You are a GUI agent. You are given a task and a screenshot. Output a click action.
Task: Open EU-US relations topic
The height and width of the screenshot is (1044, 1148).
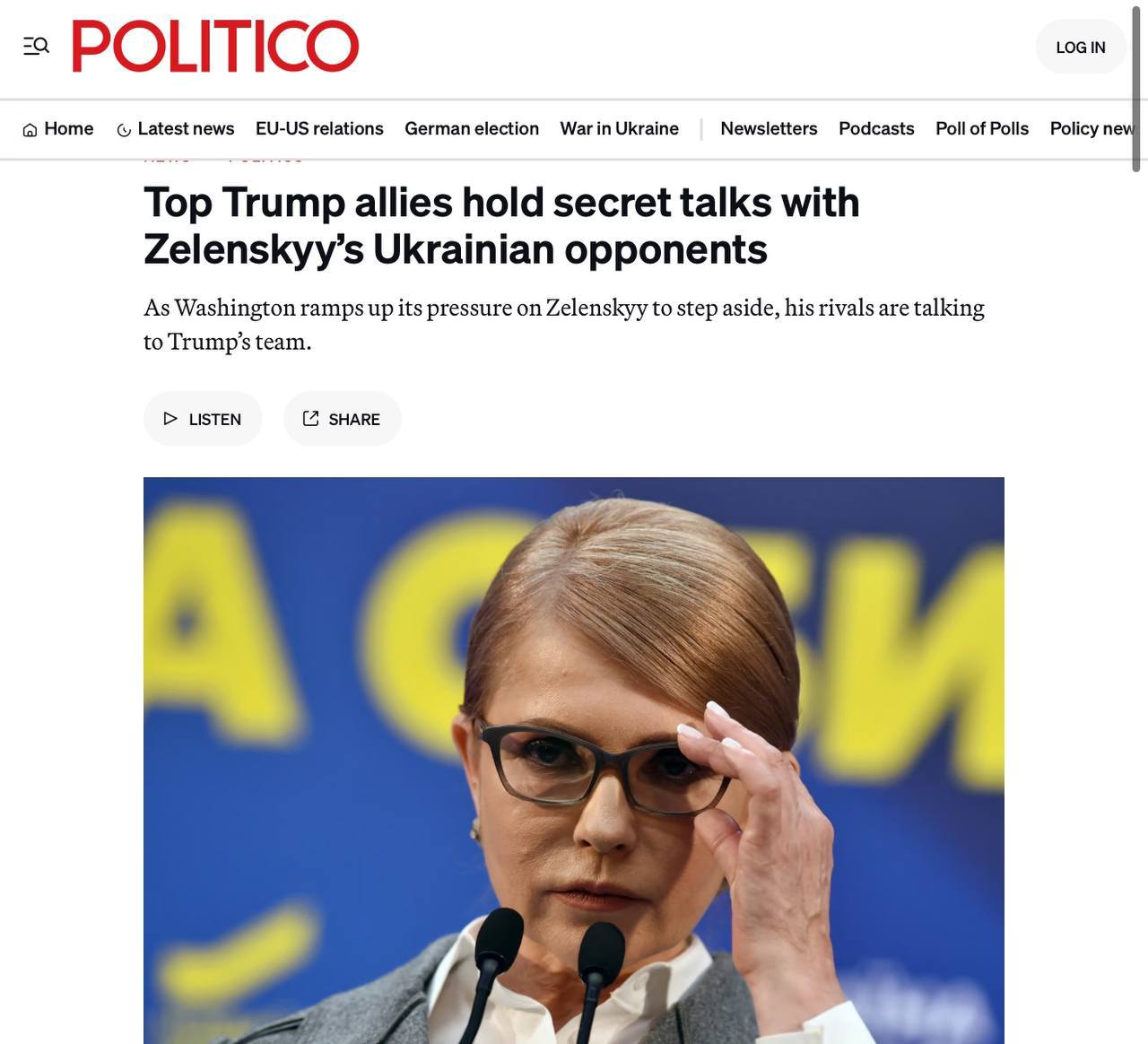click(319, 128)
